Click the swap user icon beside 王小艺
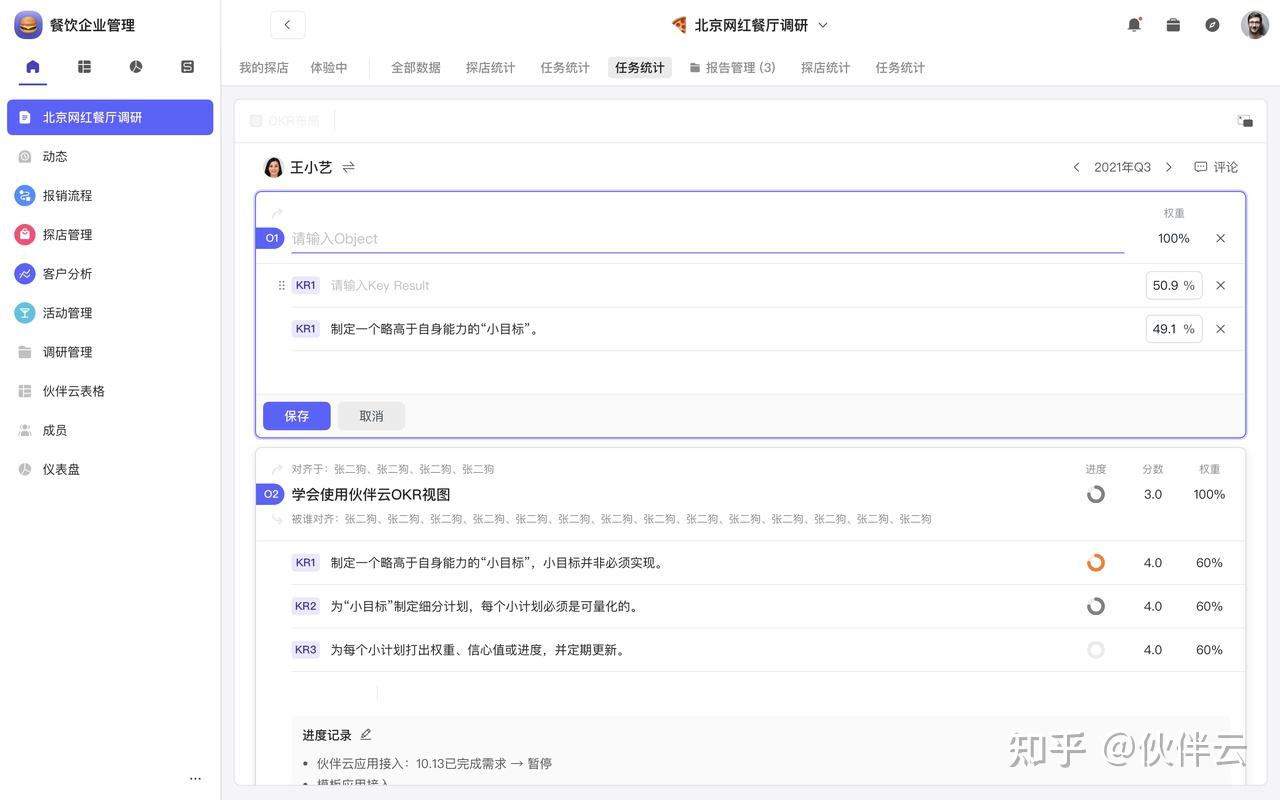 click(x=349, y=167)
